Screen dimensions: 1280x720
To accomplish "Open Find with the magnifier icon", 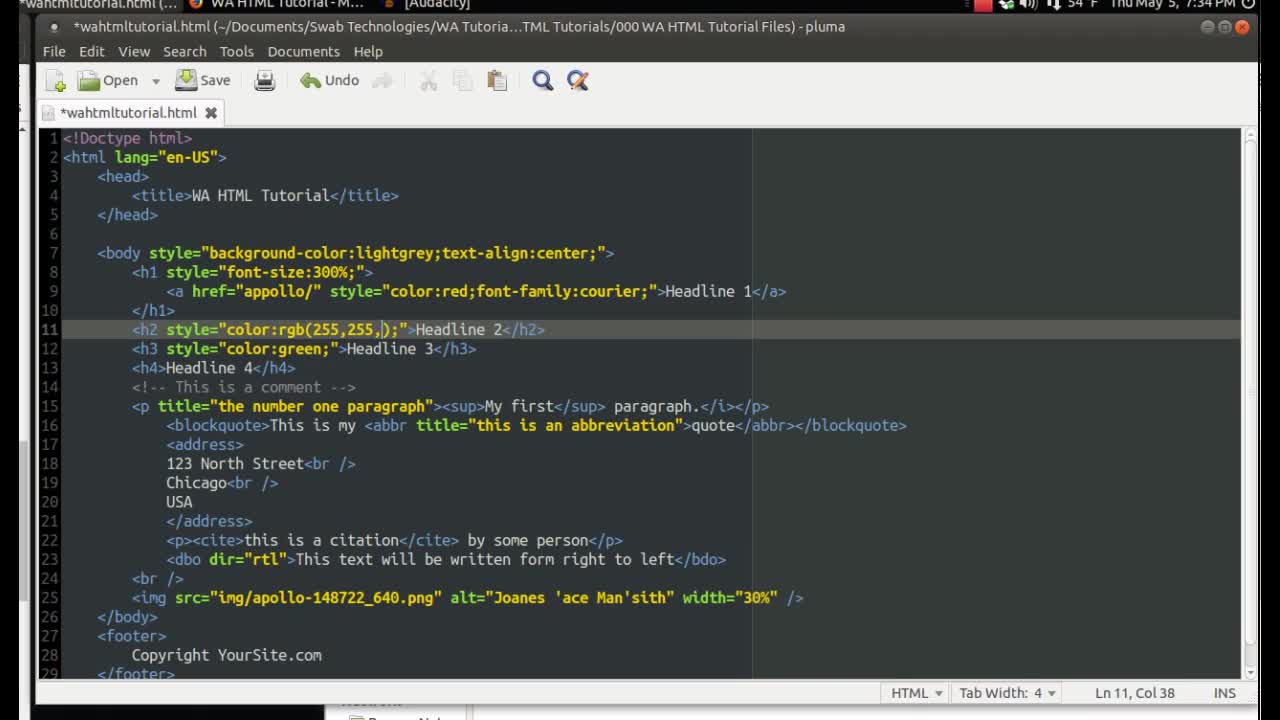I will click(x=542, y=81).
